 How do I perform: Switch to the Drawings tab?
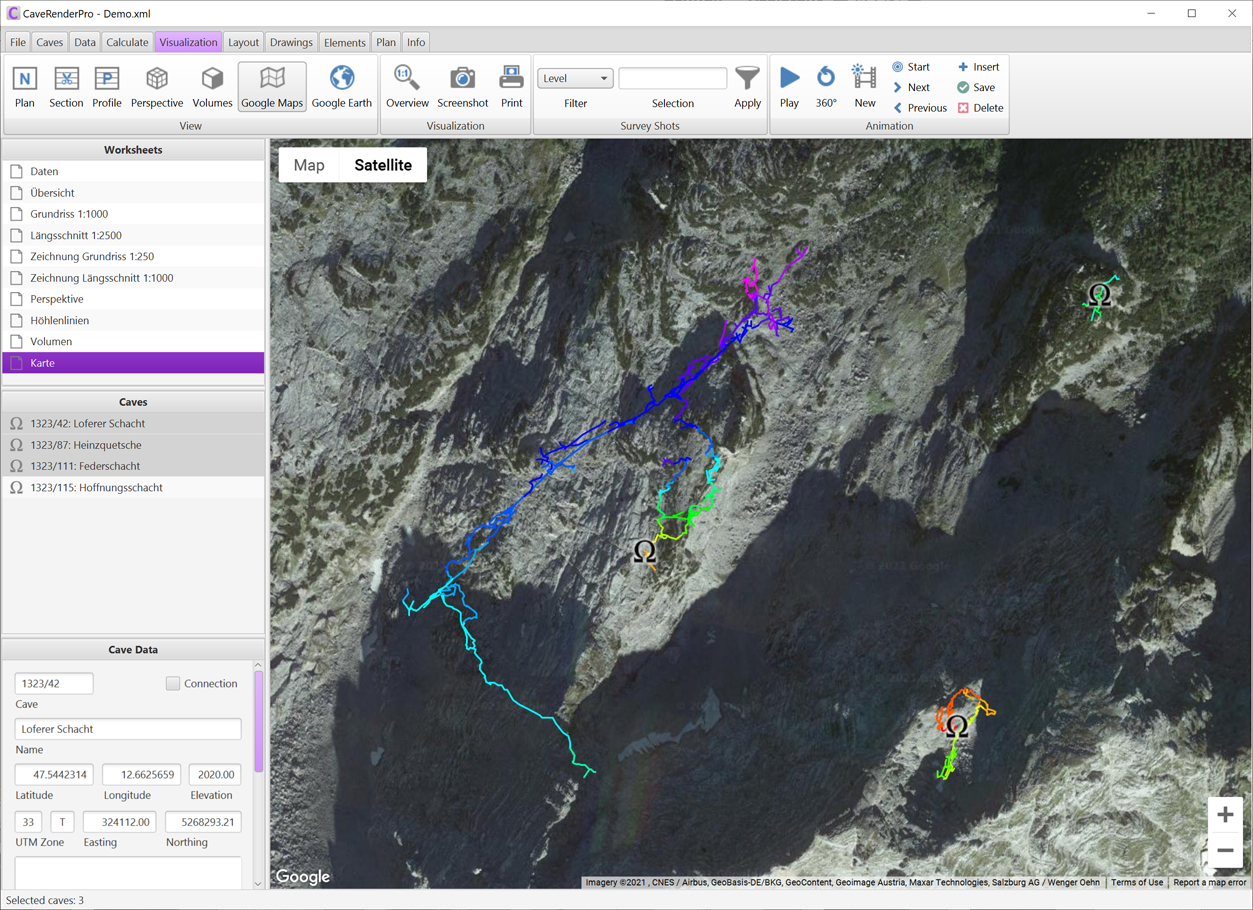(x=291, y=42)
